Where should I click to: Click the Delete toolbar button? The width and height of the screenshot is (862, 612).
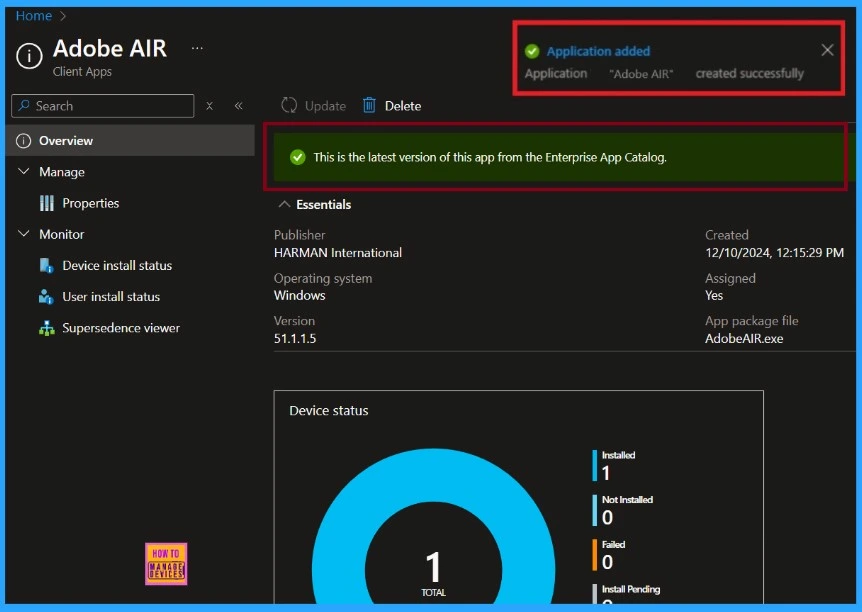392,106
